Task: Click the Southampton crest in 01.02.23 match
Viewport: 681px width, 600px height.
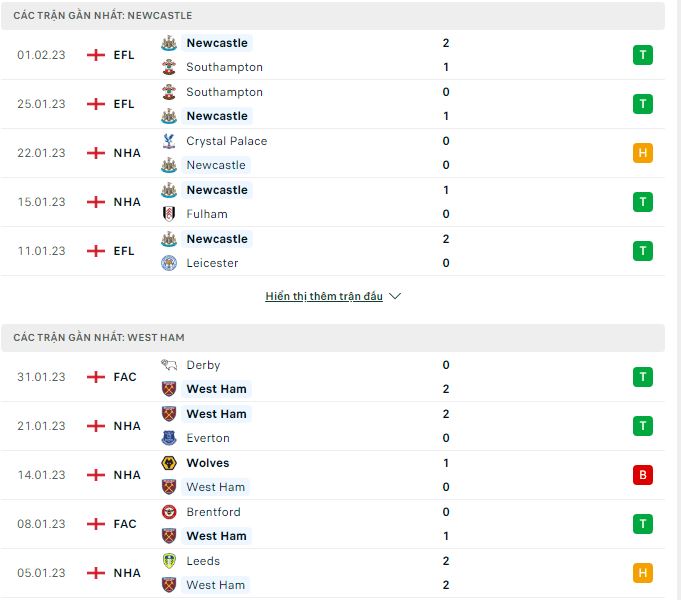Action: [x=169, y=67]
